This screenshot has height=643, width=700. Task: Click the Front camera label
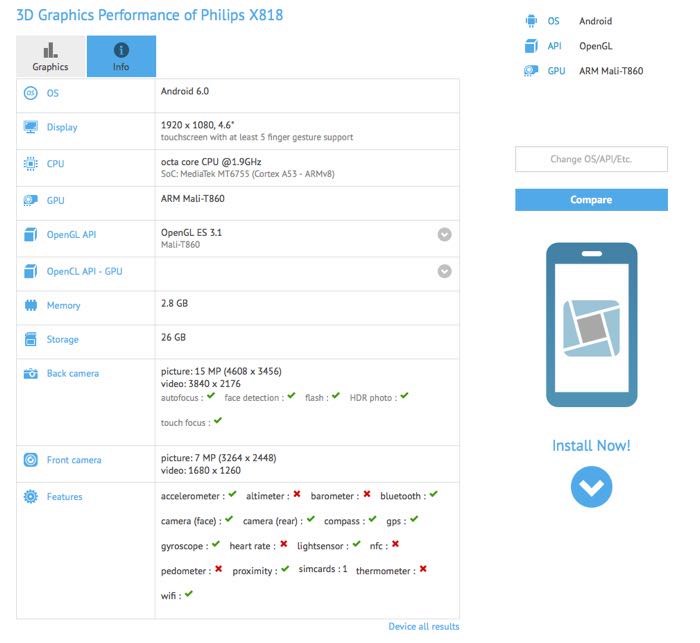[74, 460]
